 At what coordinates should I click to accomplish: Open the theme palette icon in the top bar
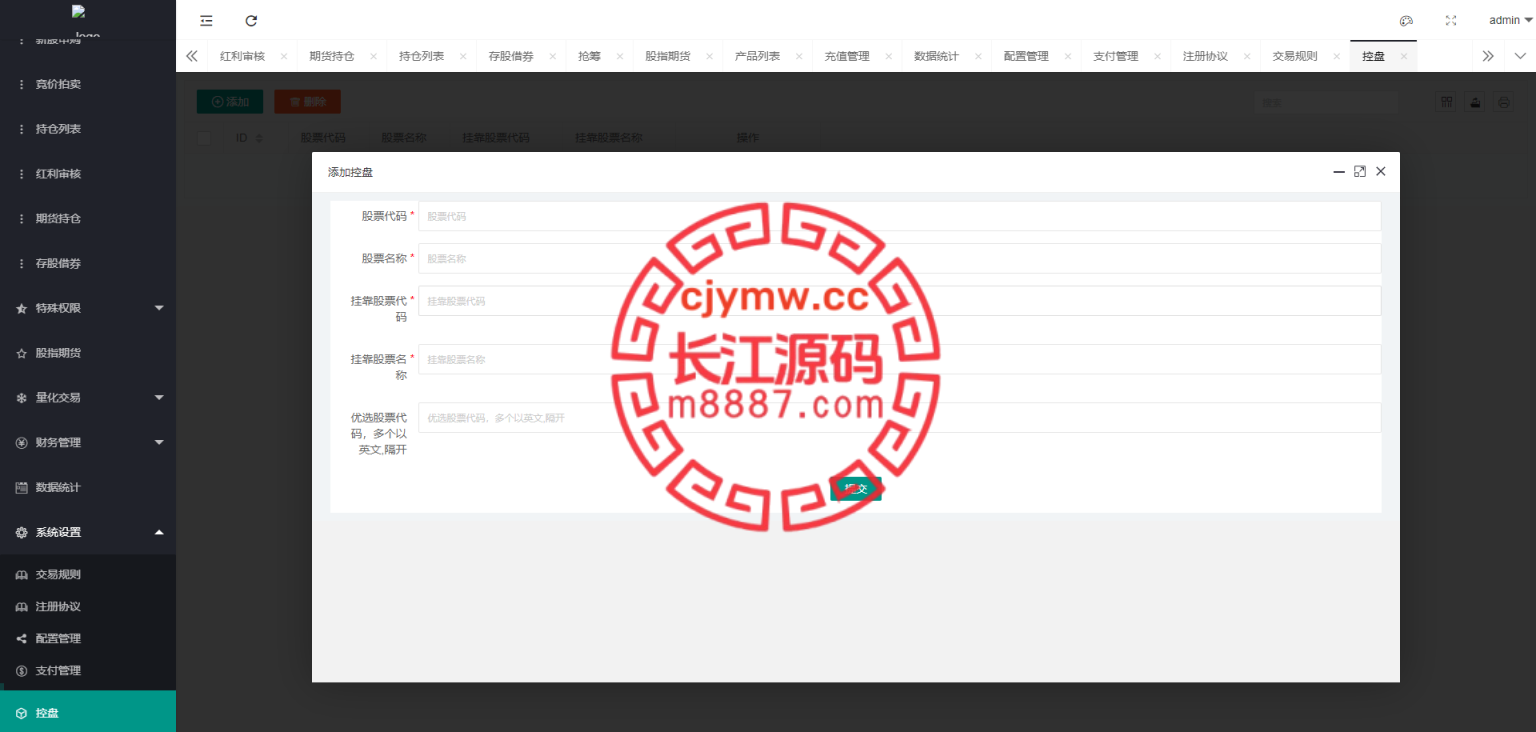click(x=1406, y=20)
